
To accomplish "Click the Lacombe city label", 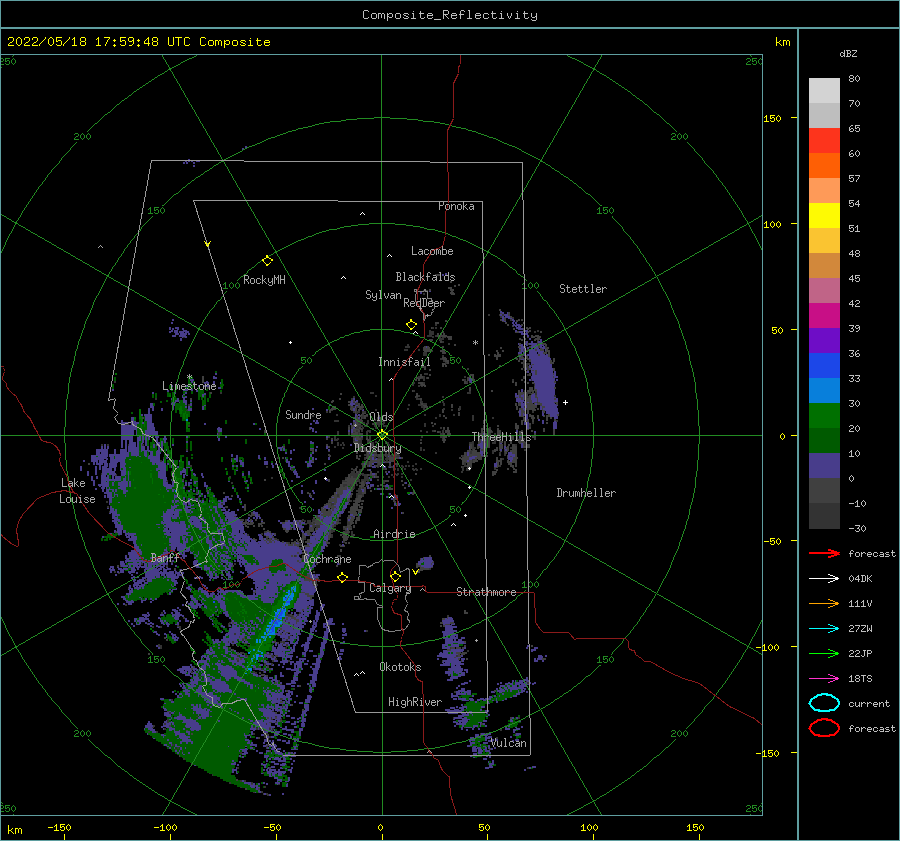I will coord(432,251).
